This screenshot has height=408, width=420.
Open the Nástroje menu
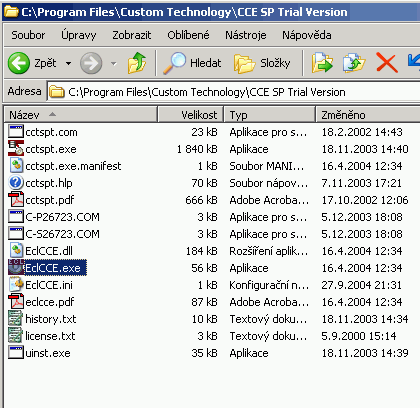tap(246, 35)
